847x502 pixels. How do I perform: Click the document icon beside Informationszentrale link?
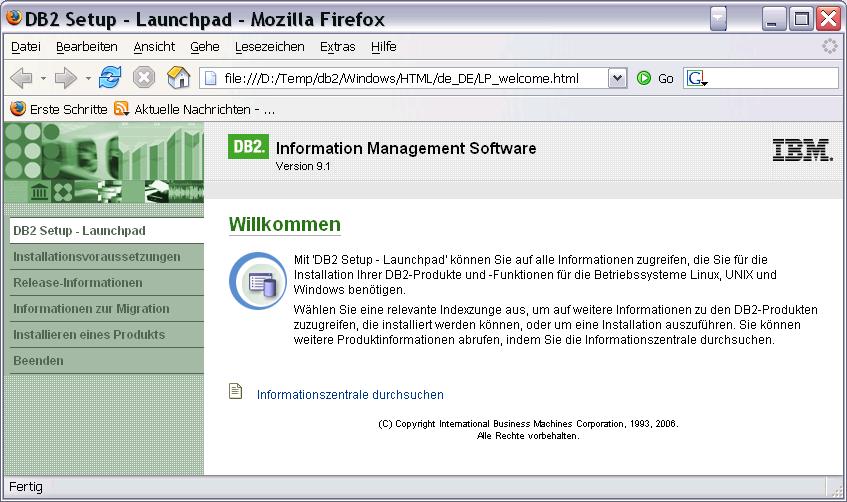point(236,391)
